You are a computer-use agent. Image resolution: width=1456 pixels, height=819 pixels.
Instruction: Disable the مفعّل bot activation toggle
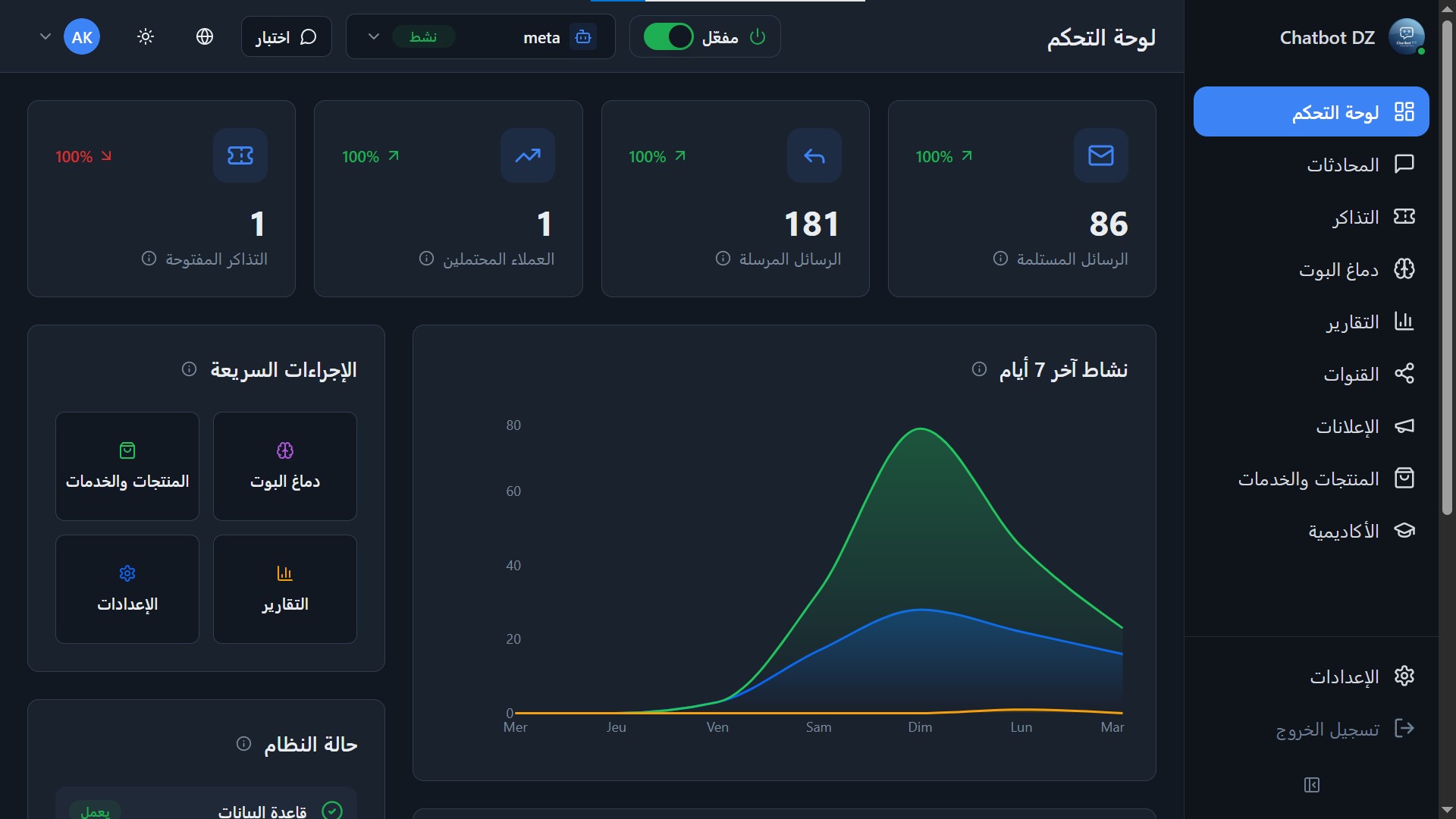(670, 36)
